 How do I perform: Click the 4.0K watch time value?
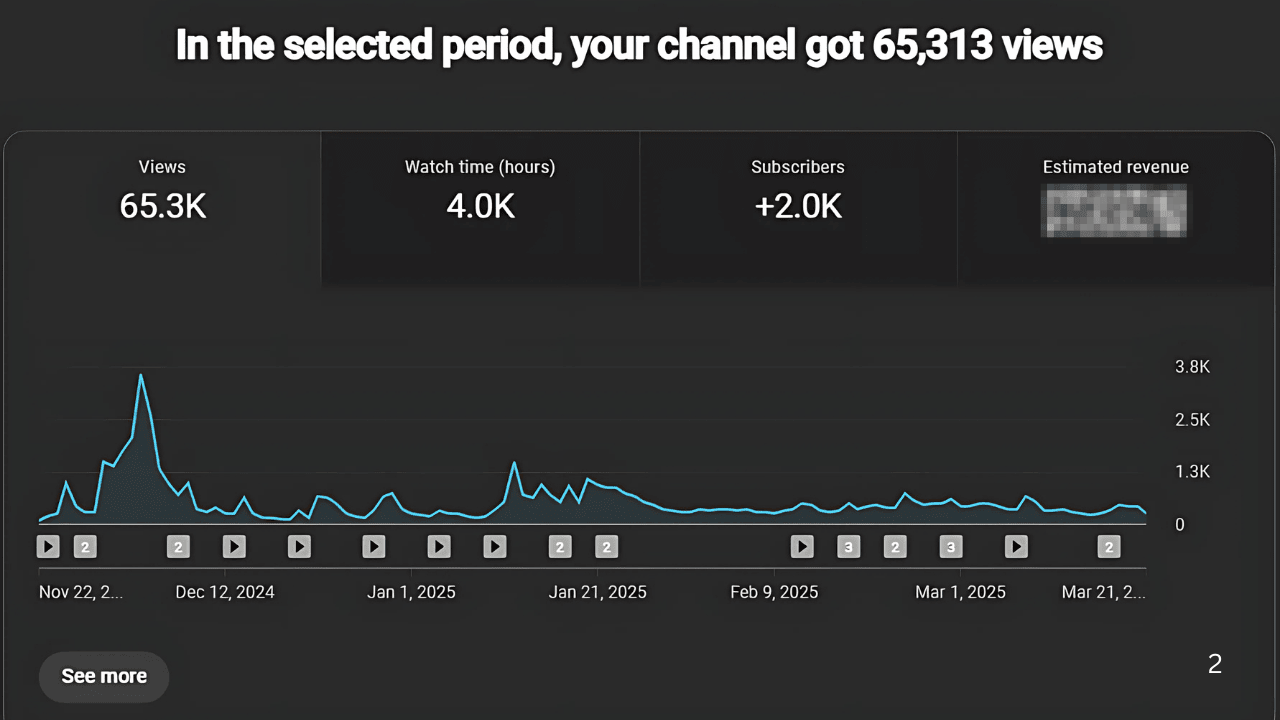[x=479, y=206]
